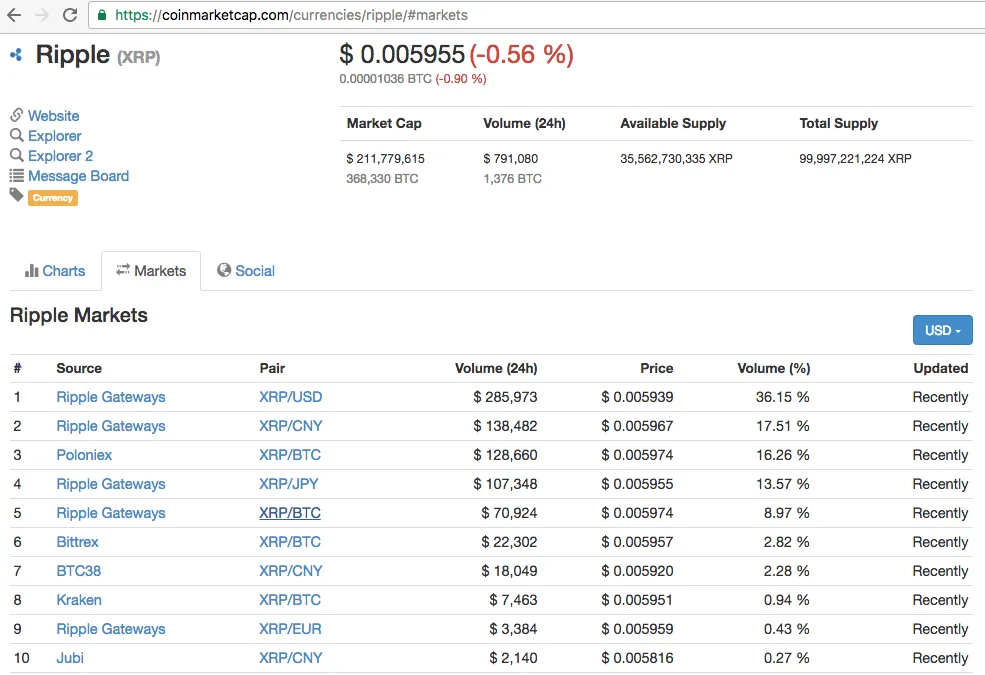This screenshot has width=985, height=675.
Task: Focus the browser address bar URL
Action: 290,15
